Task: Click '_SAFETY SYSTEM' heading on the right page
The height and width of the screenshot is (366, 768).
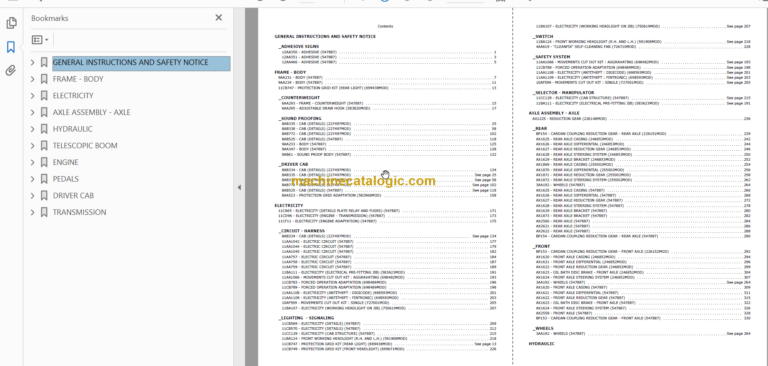Action: [551, 57]
